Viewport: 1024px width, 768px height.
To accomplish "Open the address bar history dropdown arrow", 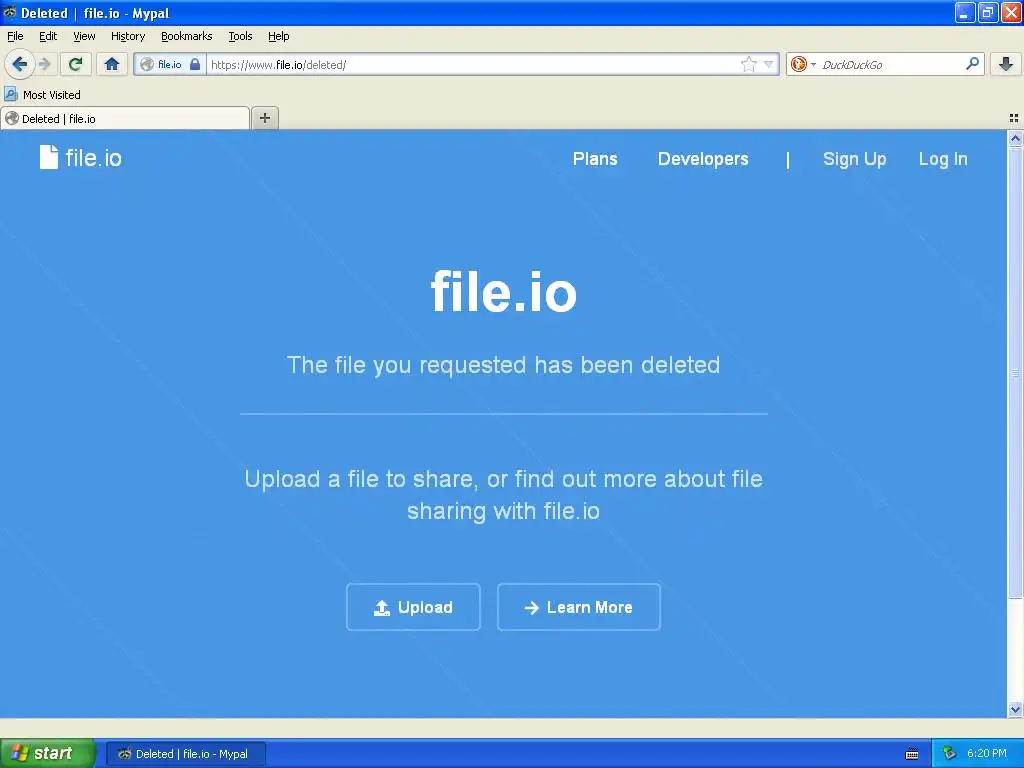I will tap(769, 64).
